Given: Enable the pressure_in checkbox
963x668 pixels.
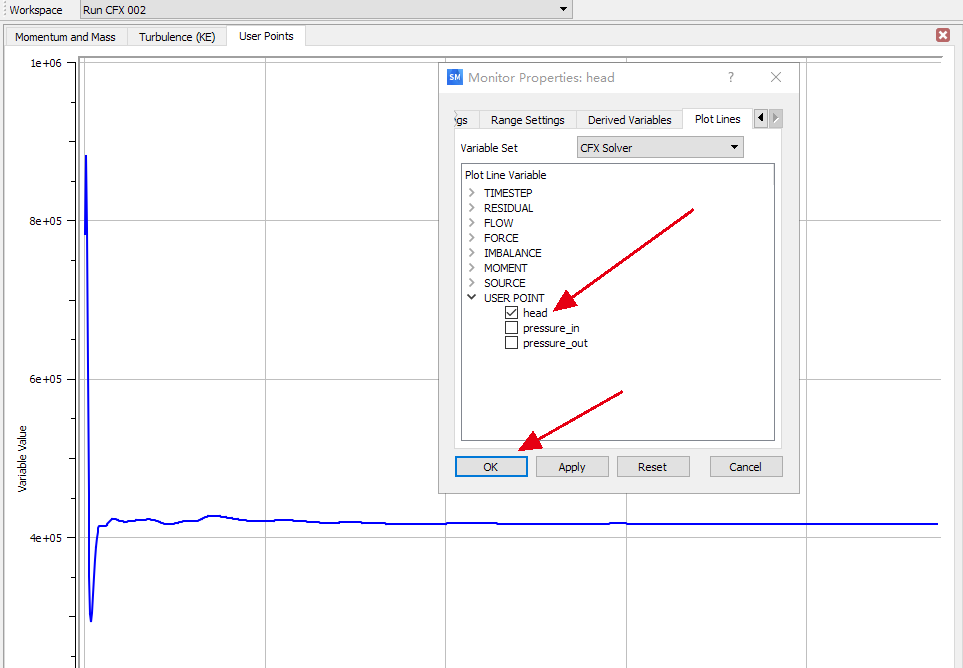Looking at the screenshot, I should [x=512, y=328].
